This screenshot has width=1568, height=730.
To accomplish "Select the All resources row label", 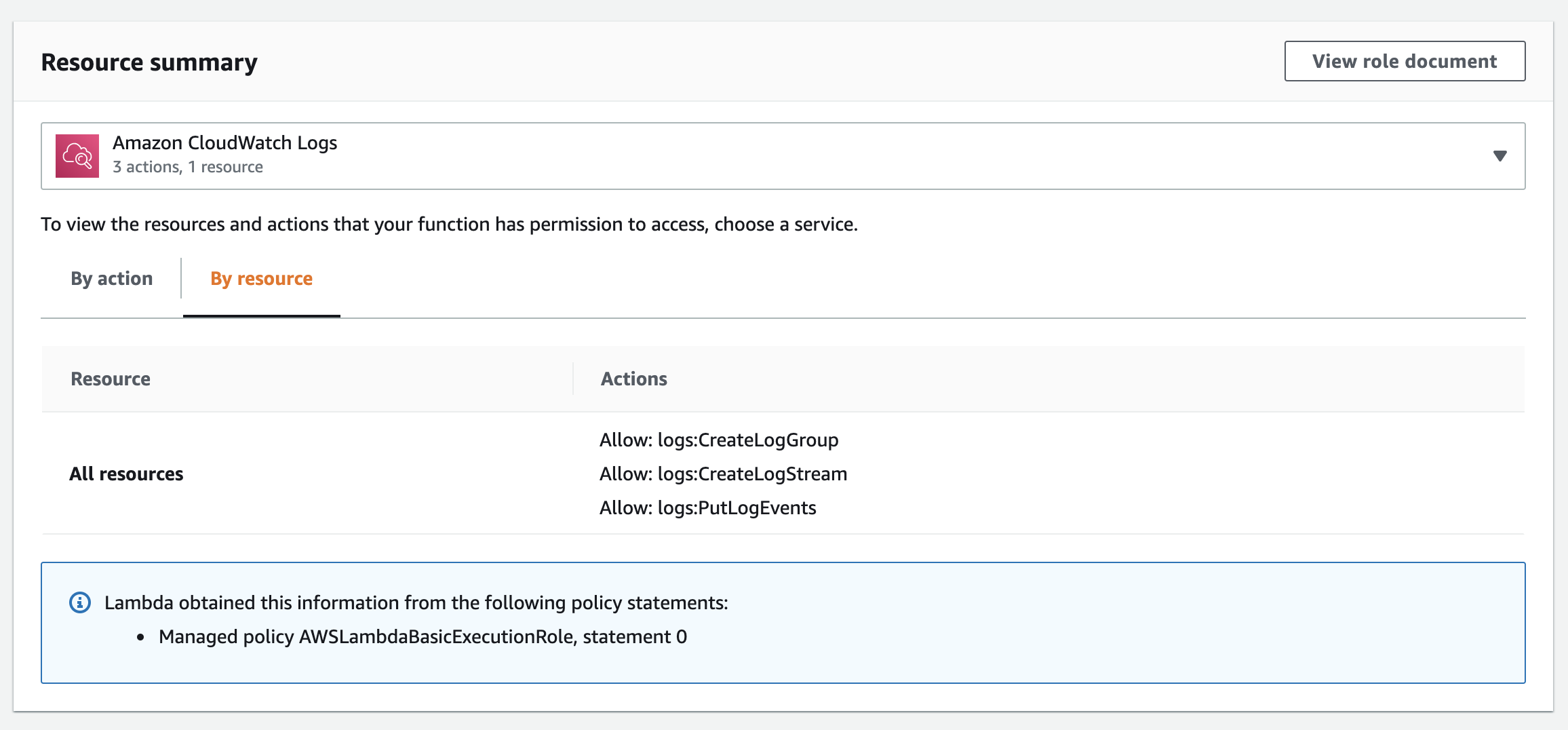I will (126, 474).
